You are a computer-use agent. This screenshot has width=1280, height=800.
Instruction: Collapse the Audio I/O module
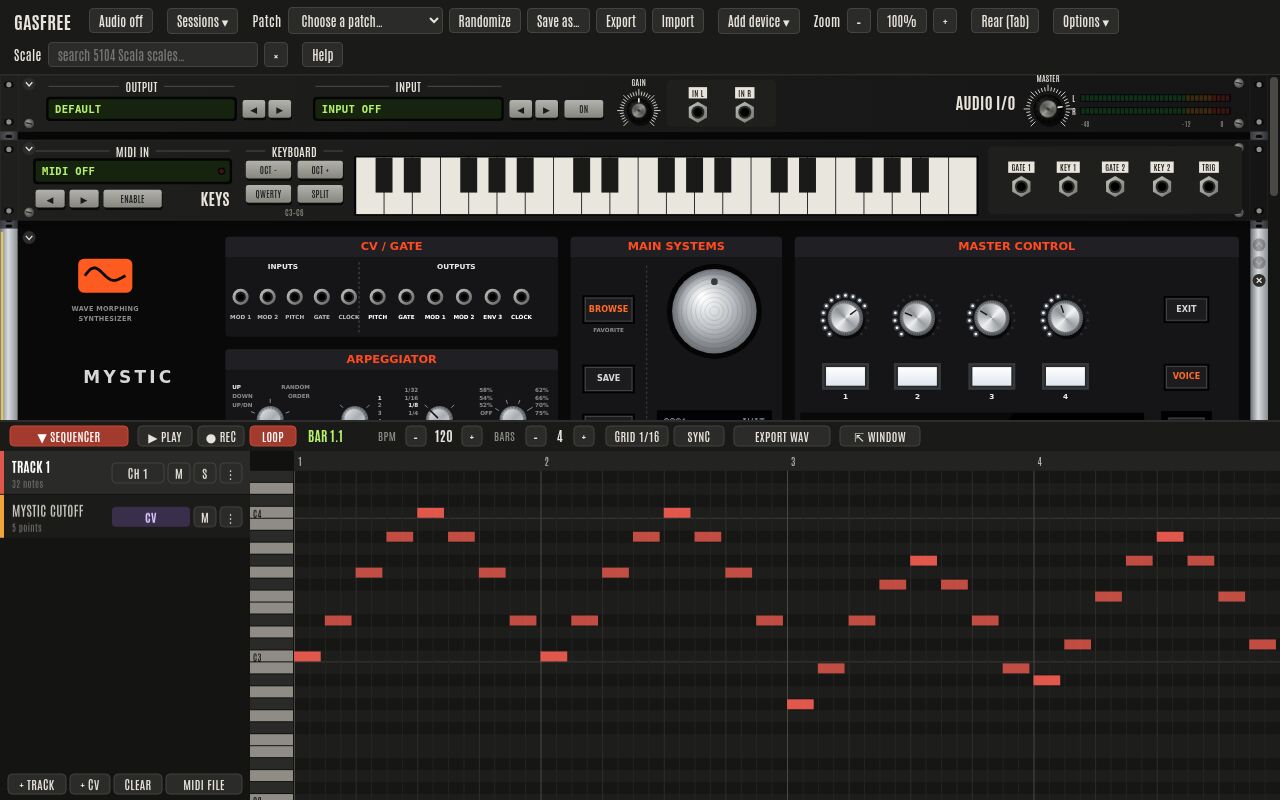[x=29, y=85]
